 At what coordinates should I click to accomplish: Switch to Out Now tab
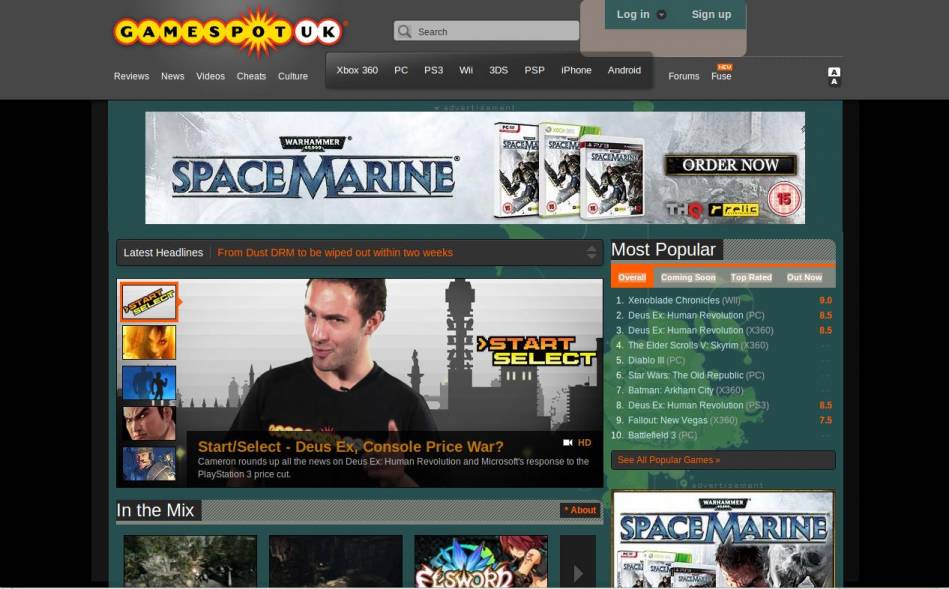pos(804,277)
